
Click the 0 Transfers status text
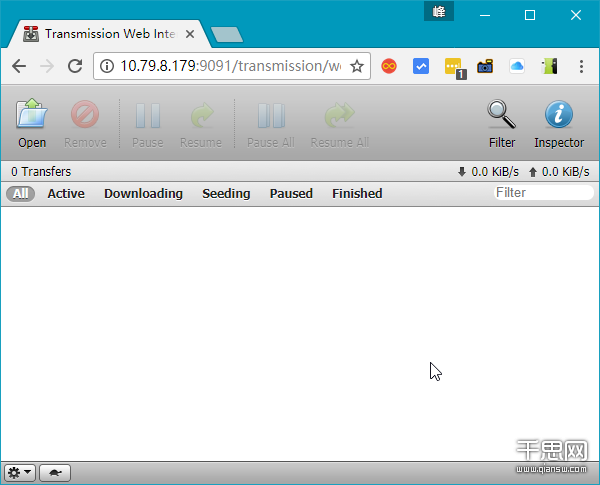41,172
